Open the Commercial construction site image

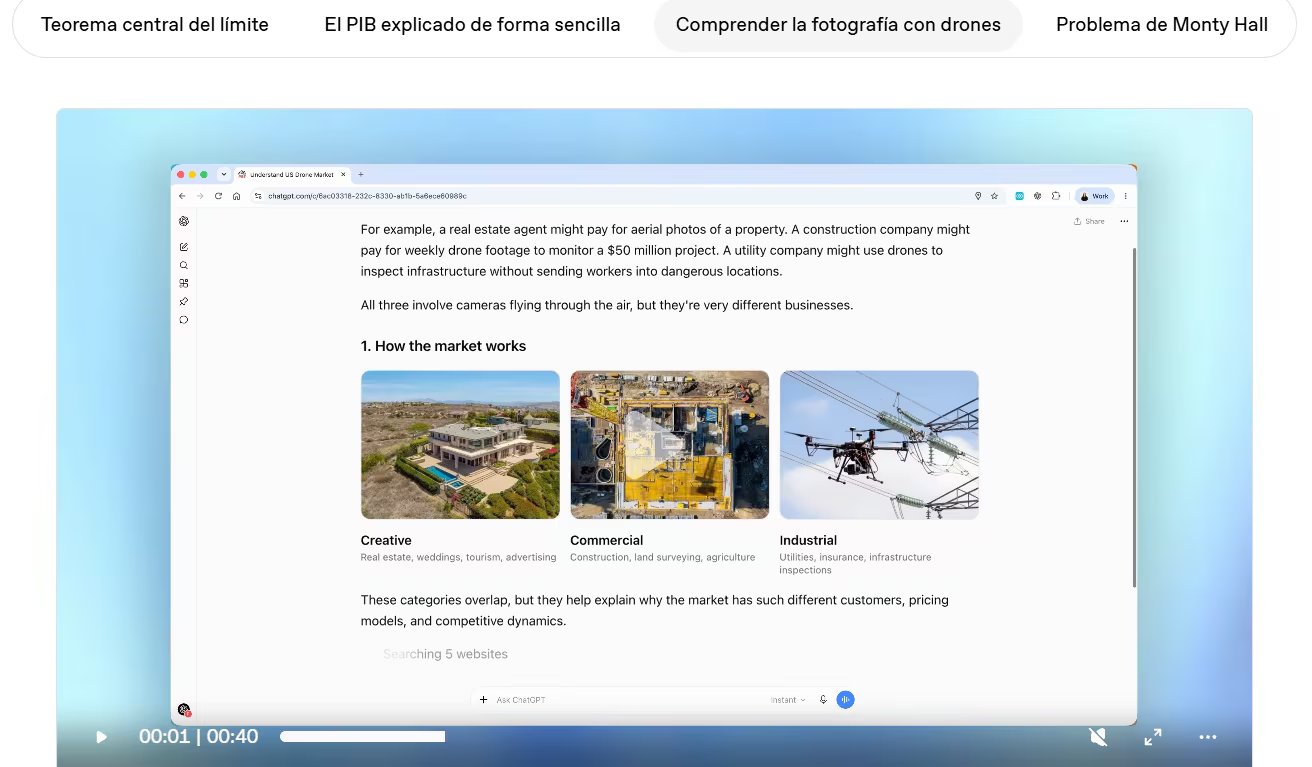[x=670, y=445]
